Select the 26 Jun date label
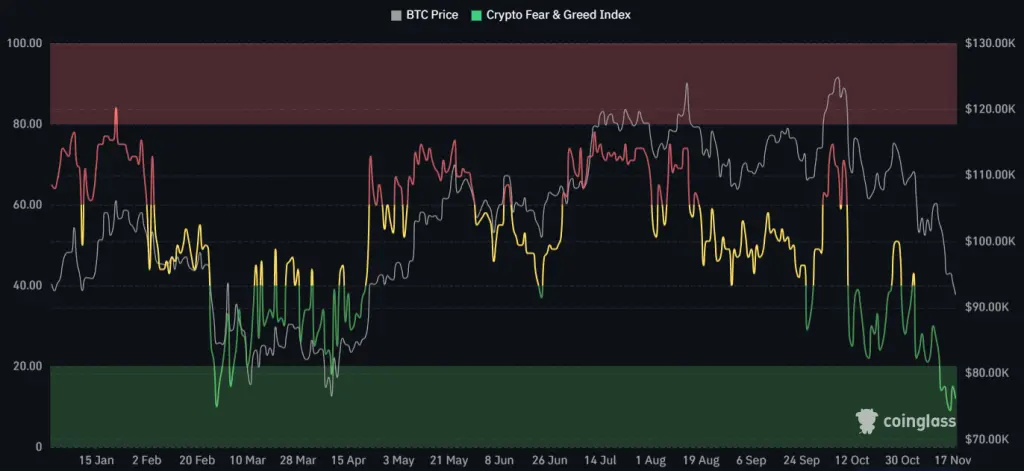Image resolution: width=1024 pixels, height=471 pixels. 549,461
